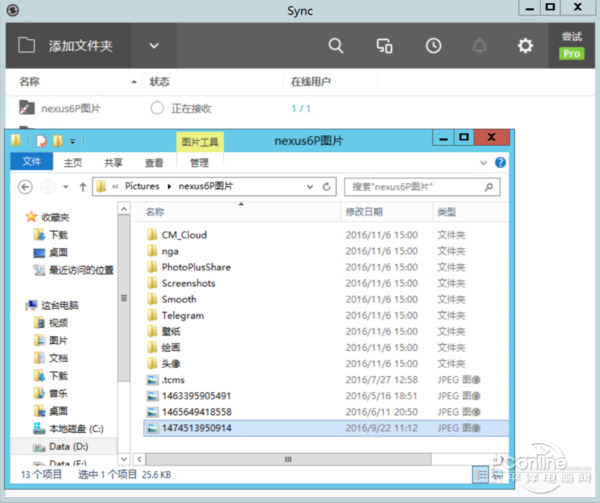Click the Add Folder (添加文件夹) button in Sync

click(68, 46)
